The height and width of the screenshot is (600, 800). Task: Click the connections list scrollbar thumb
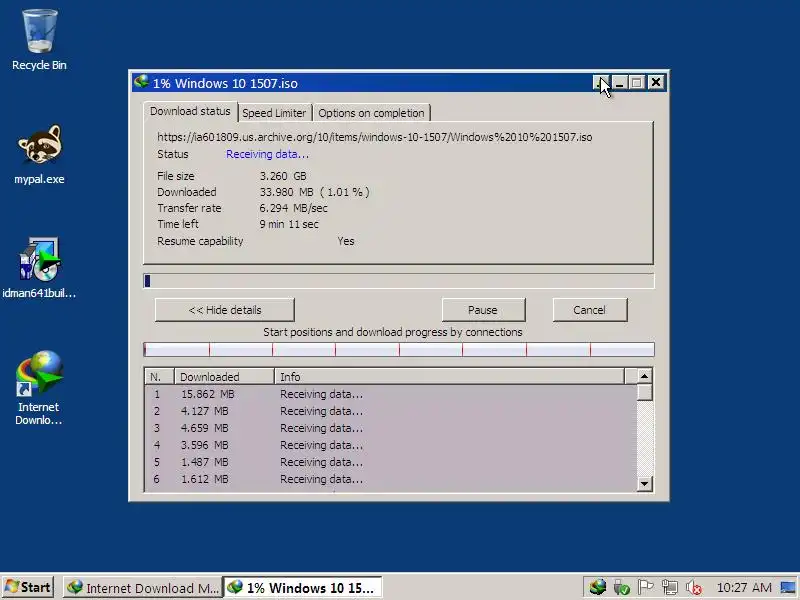(x=644, y=392)
